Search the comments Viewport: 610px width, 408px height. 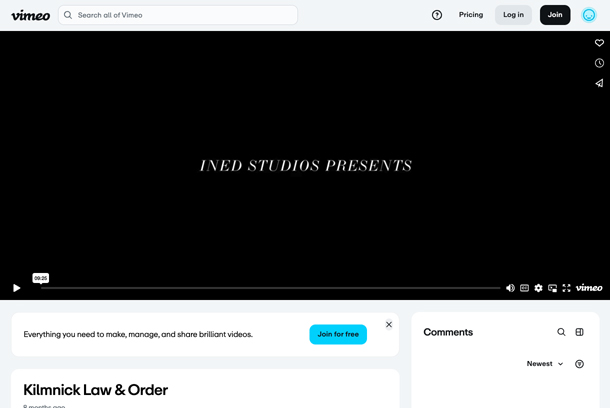coord(561,332)
